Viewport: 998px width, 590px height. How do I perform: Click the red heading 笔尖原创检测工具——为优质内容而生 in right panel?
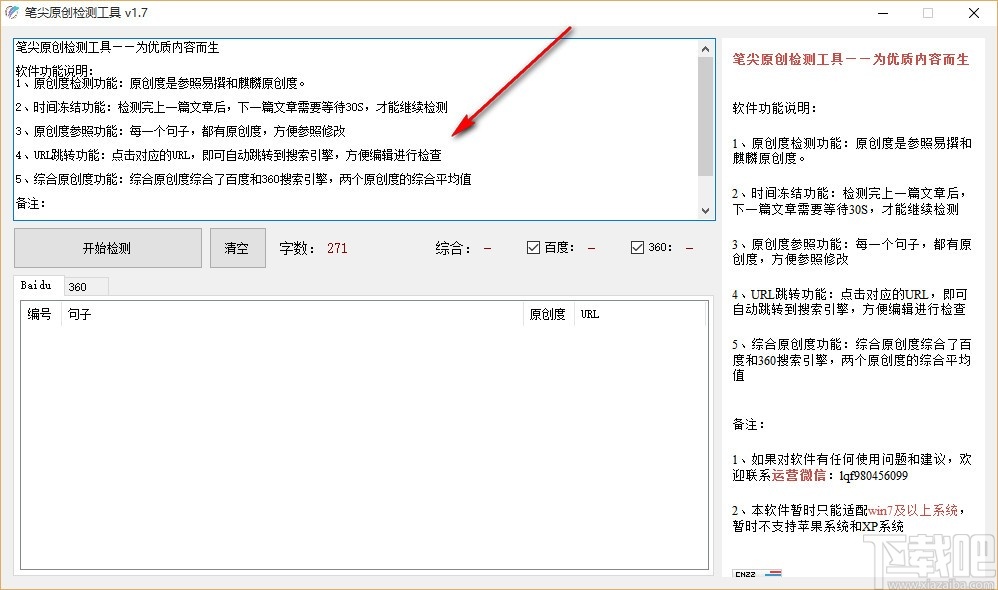tap(850, 59)
